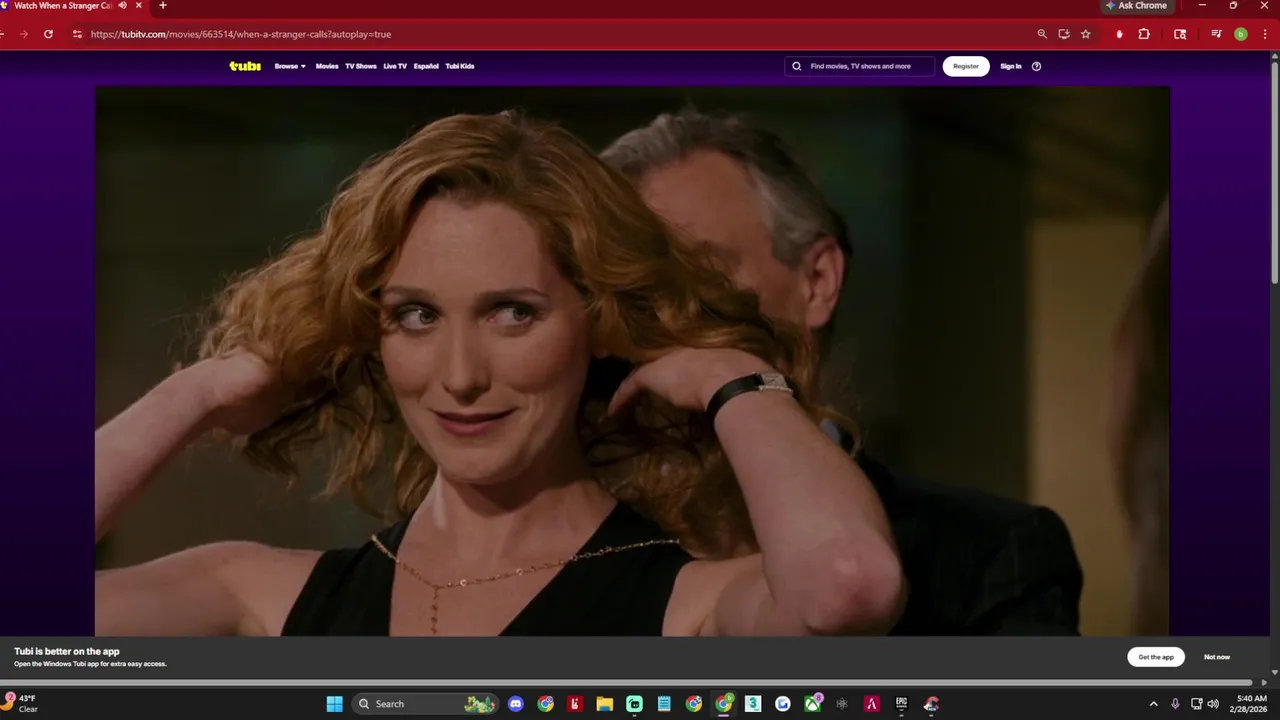Open File Explorer from the taskbar
Screen dimensions: 1280x720
605,704
